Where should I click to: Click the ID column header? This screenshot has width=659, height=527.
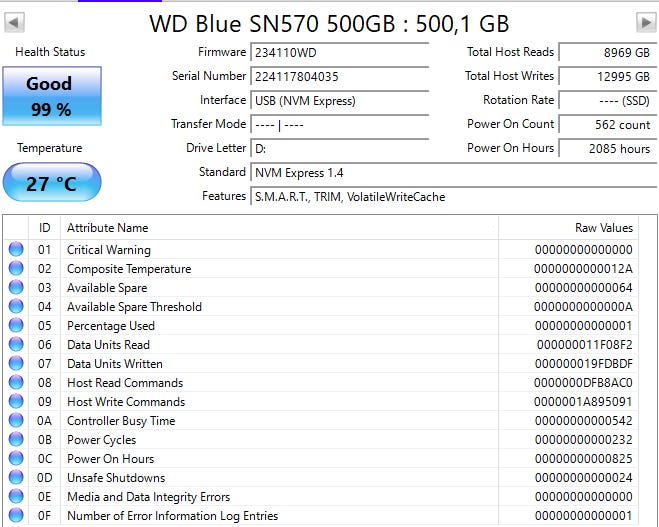click(x=45, y=228)
